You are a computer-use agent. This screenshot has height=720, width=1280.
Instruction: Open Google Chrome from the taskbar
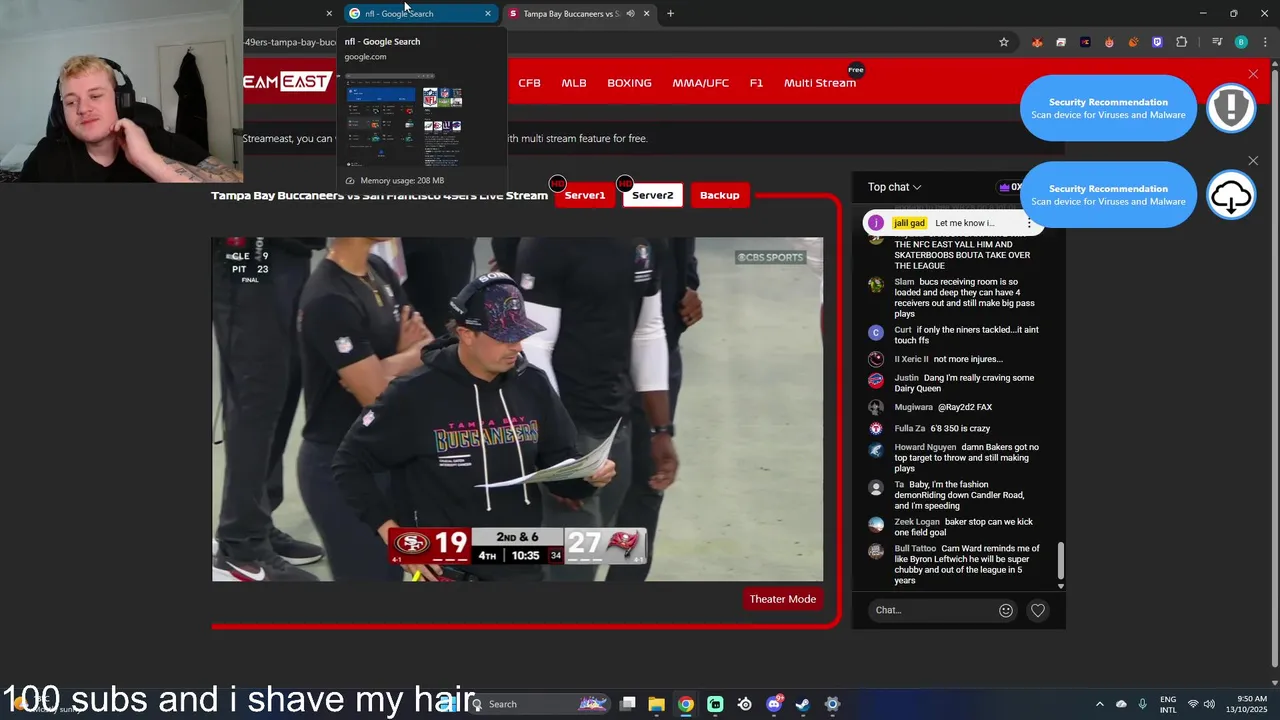[685, 704]
